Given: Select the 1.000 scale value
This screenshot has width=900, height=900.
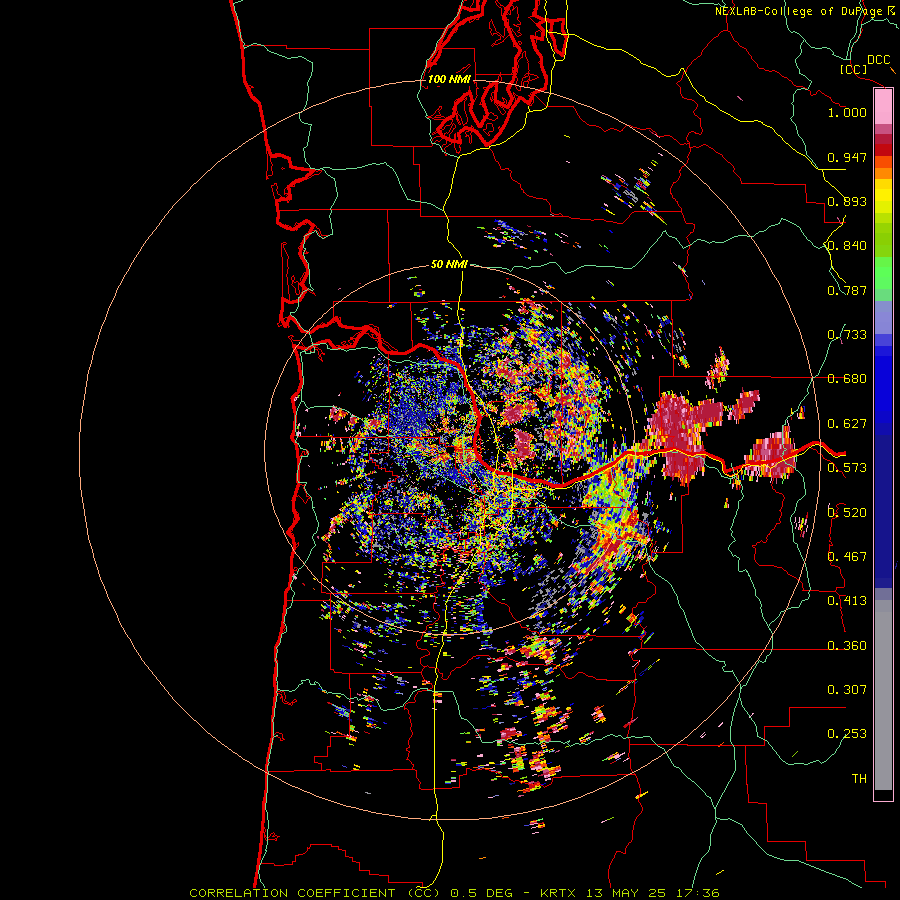Looking at the screenshot, I should pyautogui.click(x=847, y=112).
